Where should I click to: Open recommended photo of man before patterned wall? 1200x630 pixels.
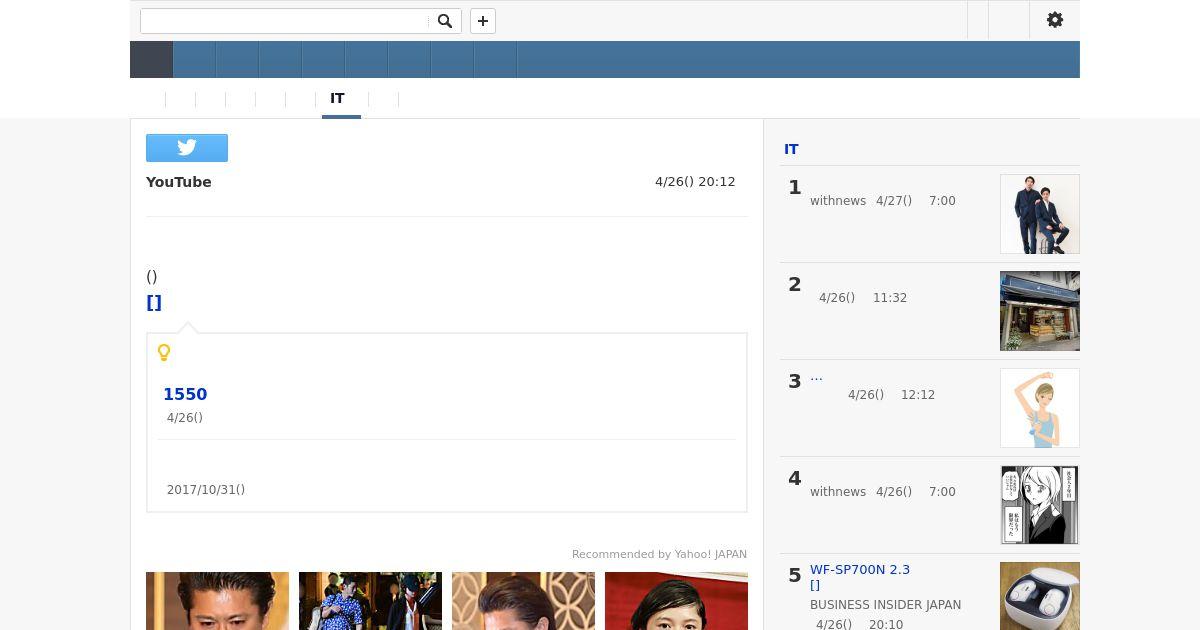[523, 601]
